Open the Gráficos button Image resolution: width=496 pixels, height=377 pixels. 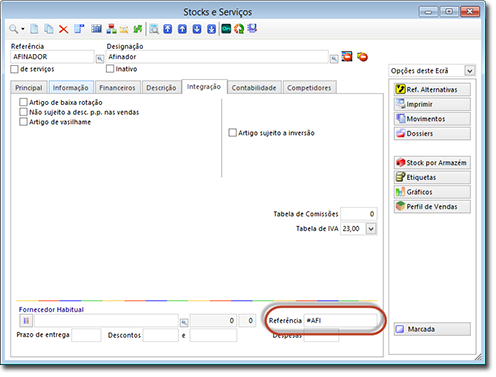click(432, 192)
